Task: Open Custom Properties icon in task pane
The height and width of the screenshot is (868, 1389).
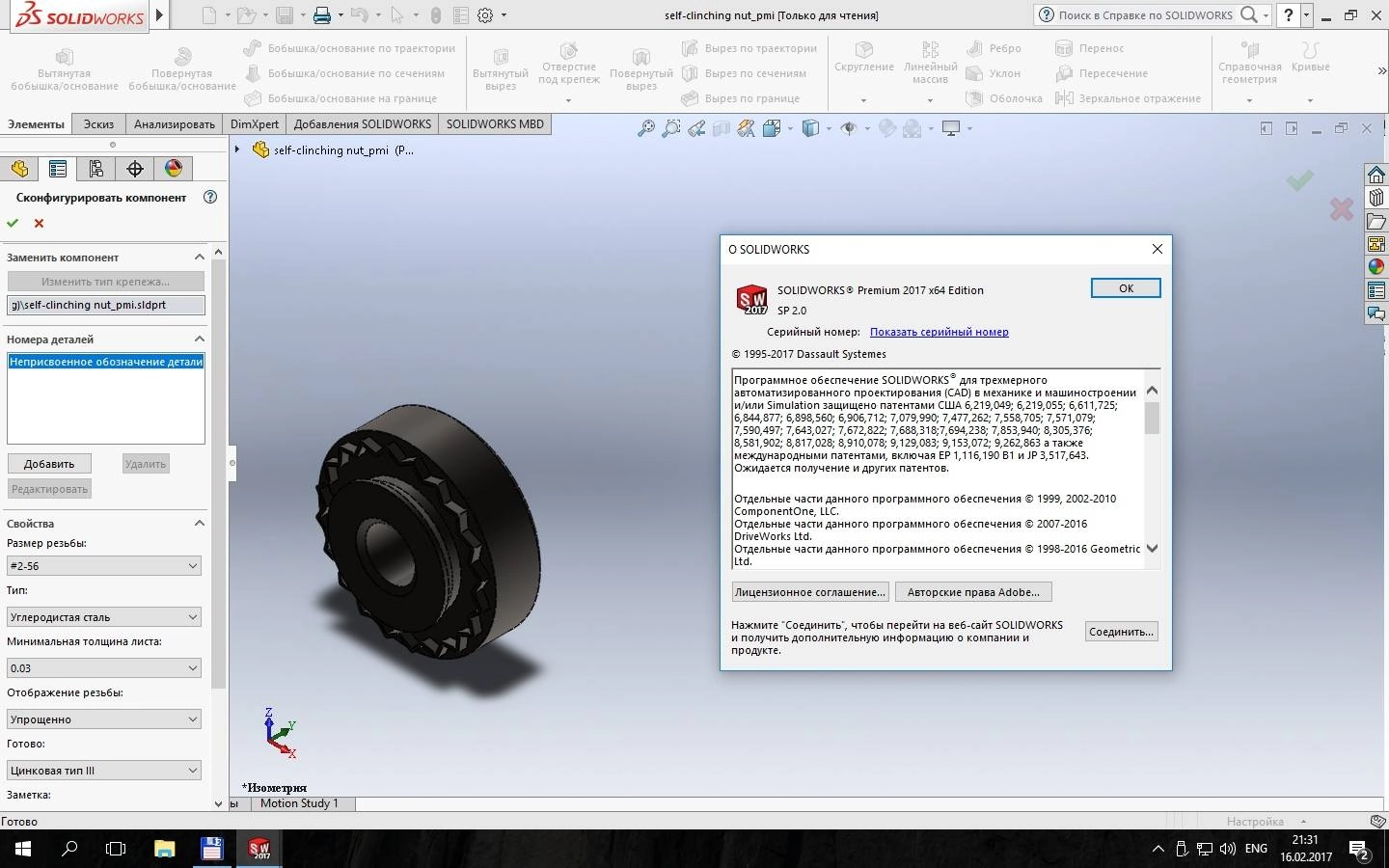Action: click(x=1376, y=290)
